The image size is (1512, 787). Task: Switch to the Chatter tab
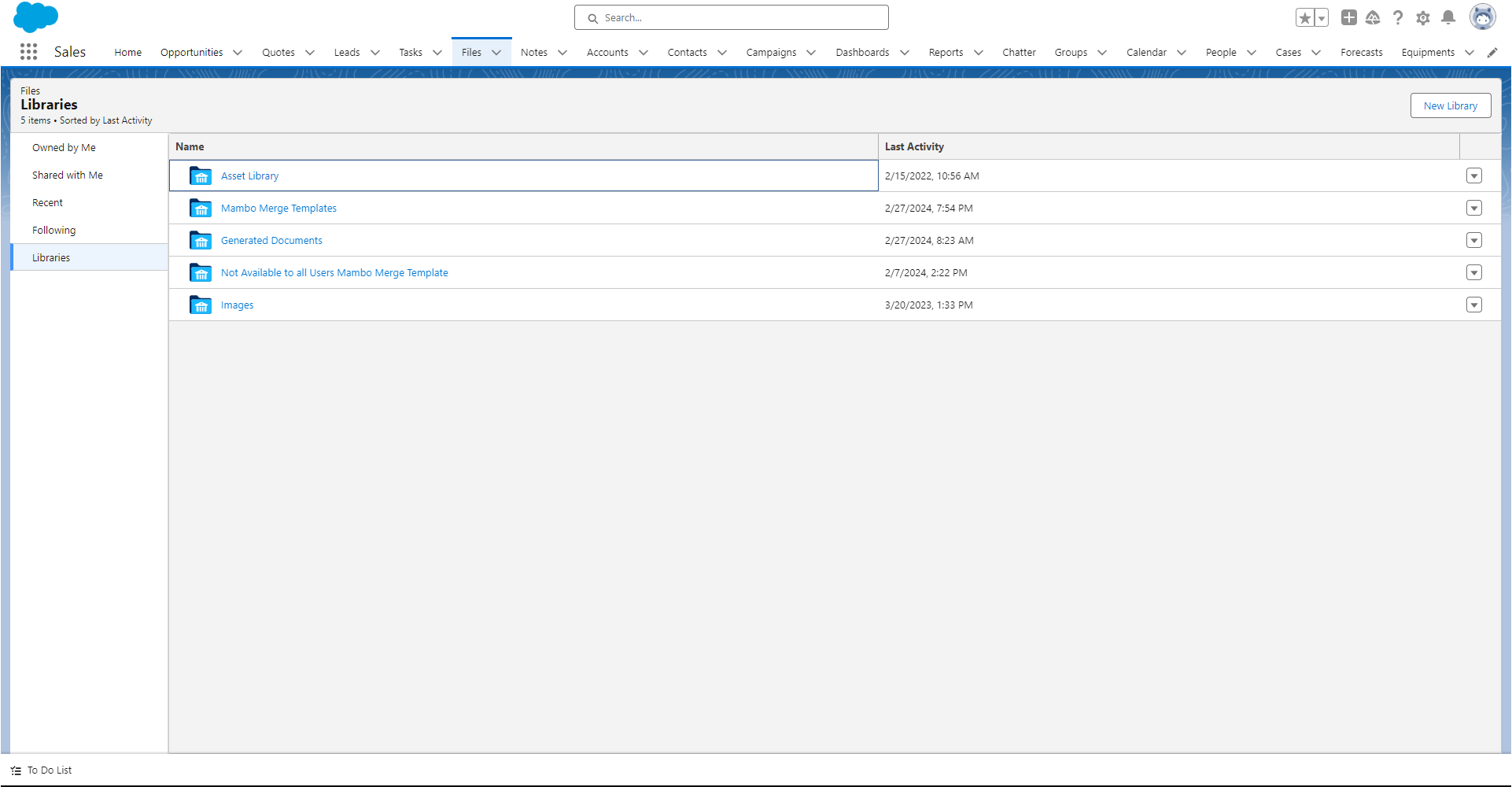pyautogui.click(x=1019, y=52)
